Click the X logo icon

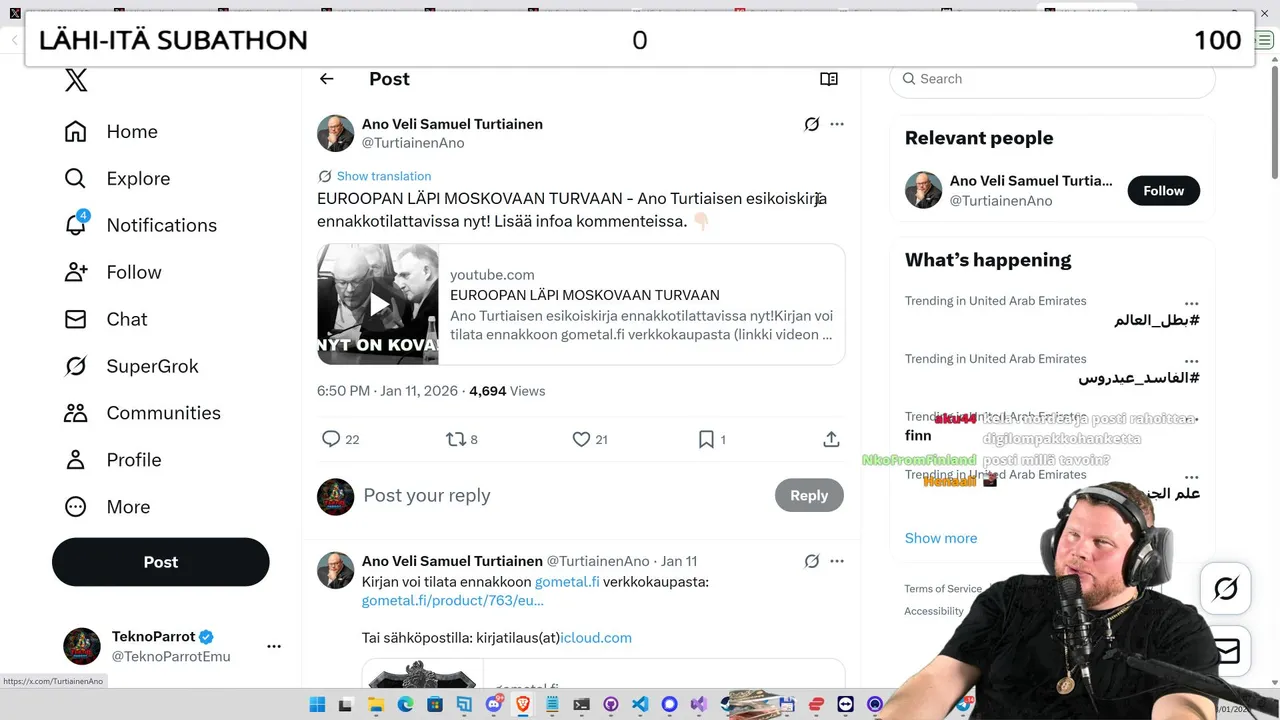pyautogui.click(x=76, y=80)
